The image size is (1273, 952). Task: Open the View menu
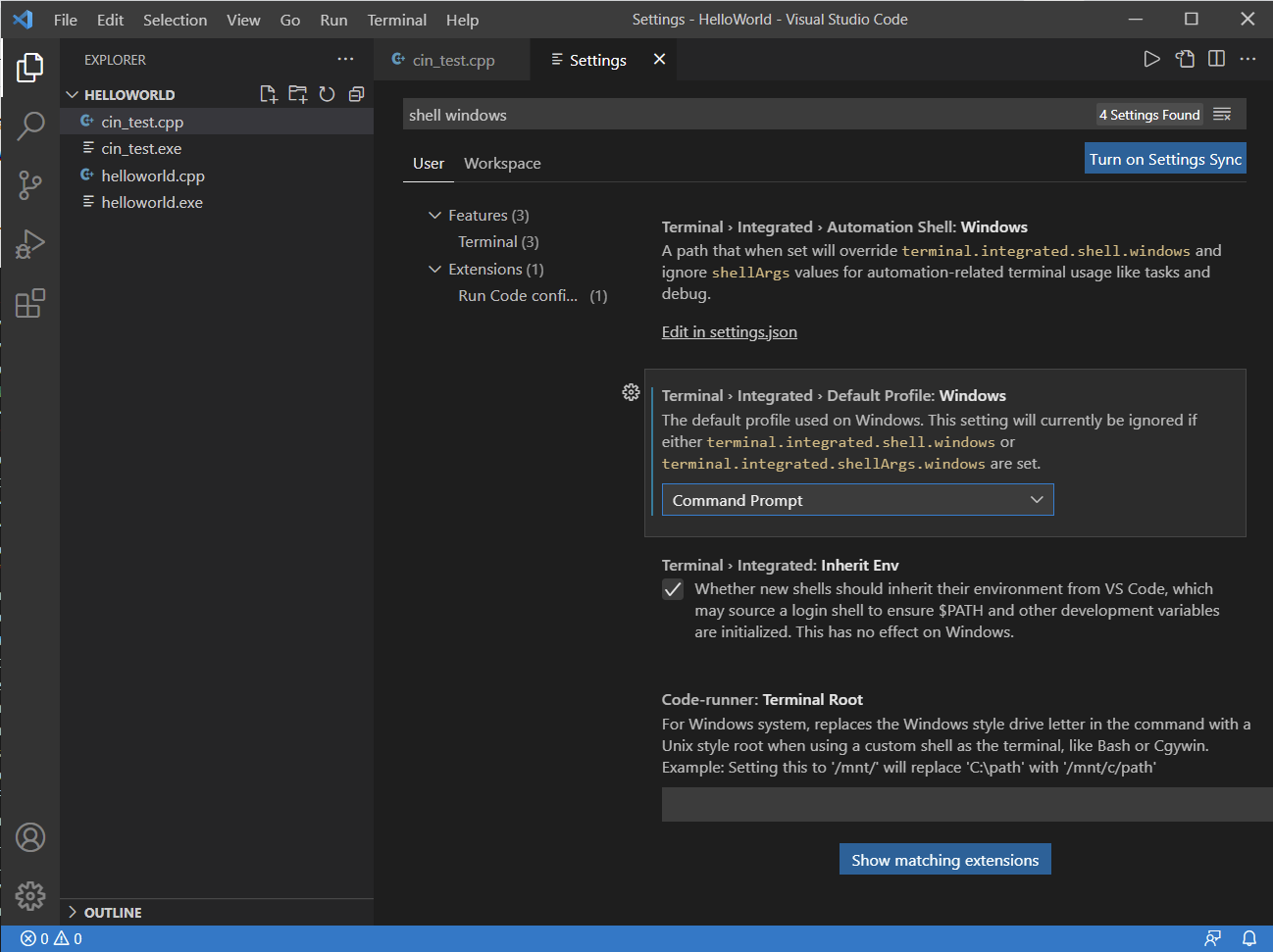[243, 20]
